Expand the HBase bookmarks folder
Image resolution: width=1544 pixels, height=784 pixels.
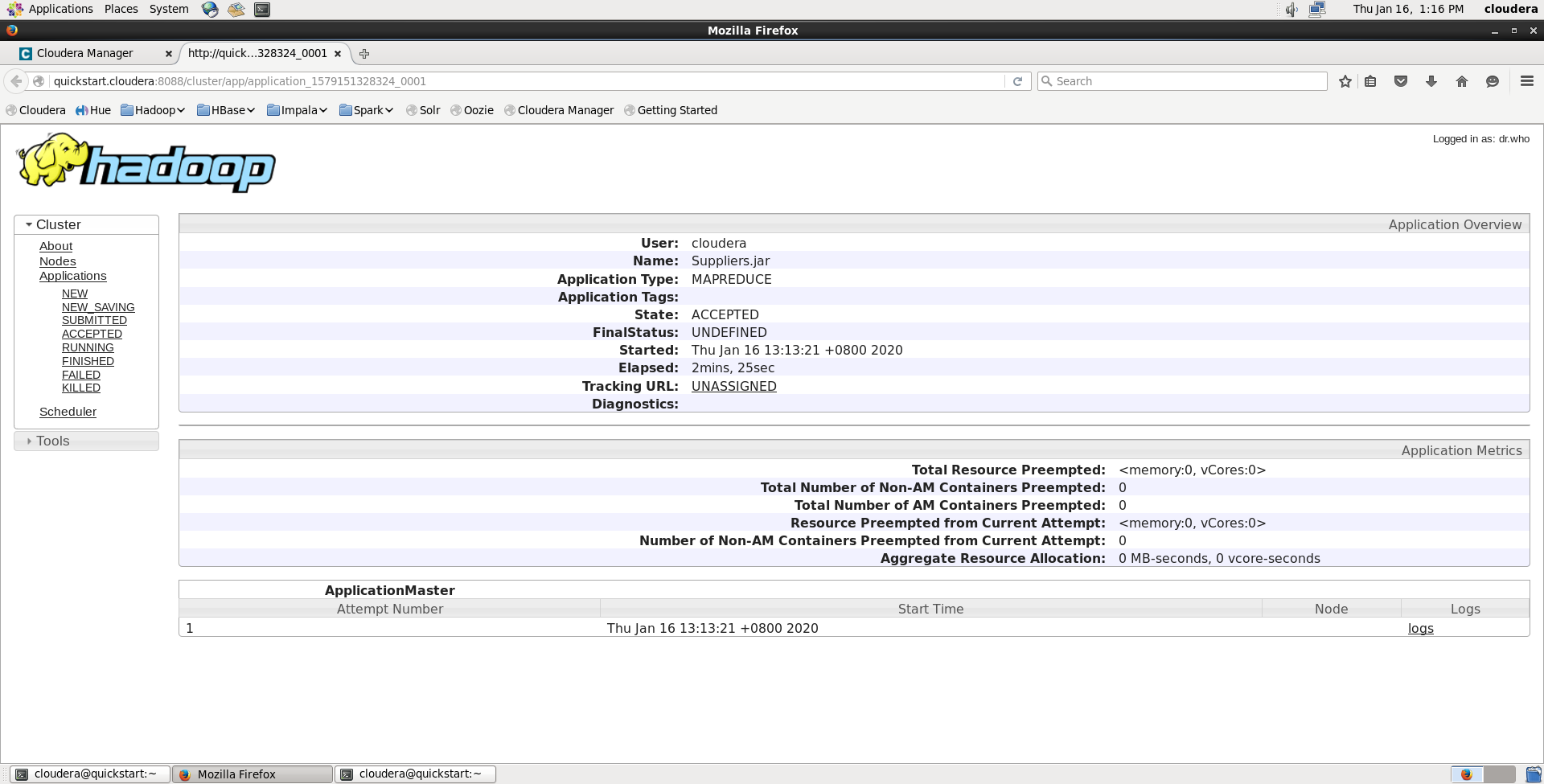pyautogui.click(x=226, y=110)
